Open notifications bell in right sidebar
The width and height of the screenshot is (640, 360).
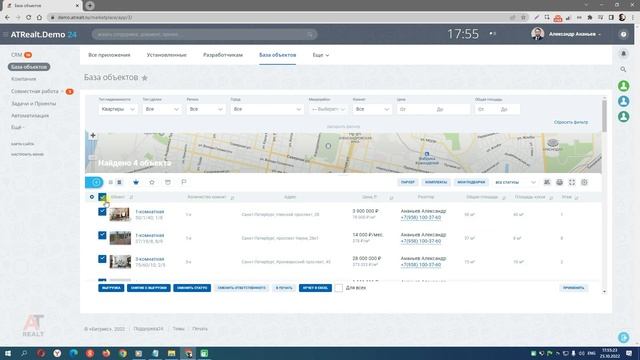(623, 53)
